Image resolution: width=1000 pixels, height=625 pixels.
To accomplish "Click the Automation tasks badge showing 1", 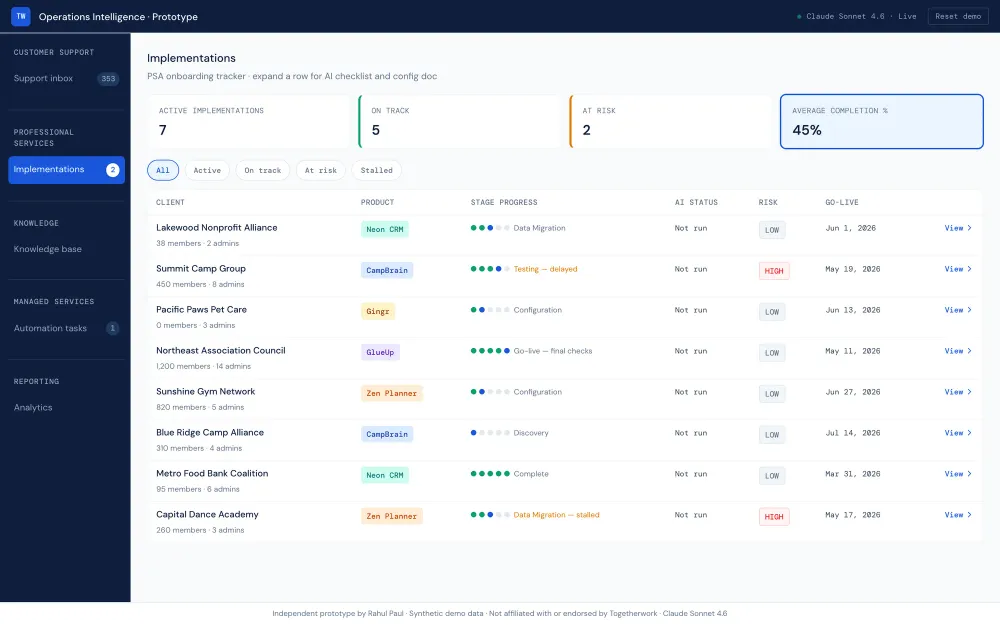I will (x=112, y=328).
